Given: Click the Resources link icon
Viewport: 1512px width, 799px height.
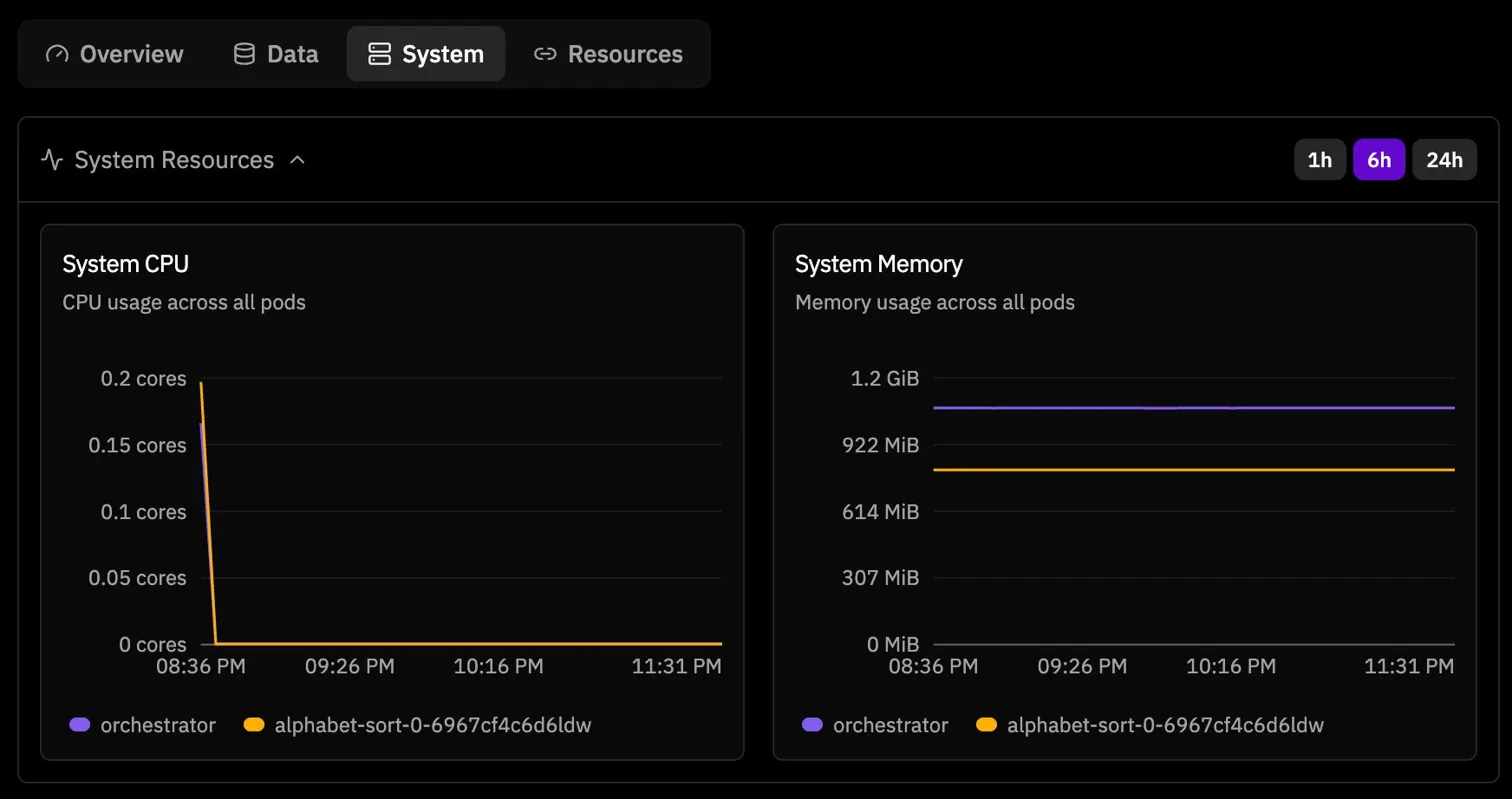Looking at the screenshot, I should pos(544,54).
